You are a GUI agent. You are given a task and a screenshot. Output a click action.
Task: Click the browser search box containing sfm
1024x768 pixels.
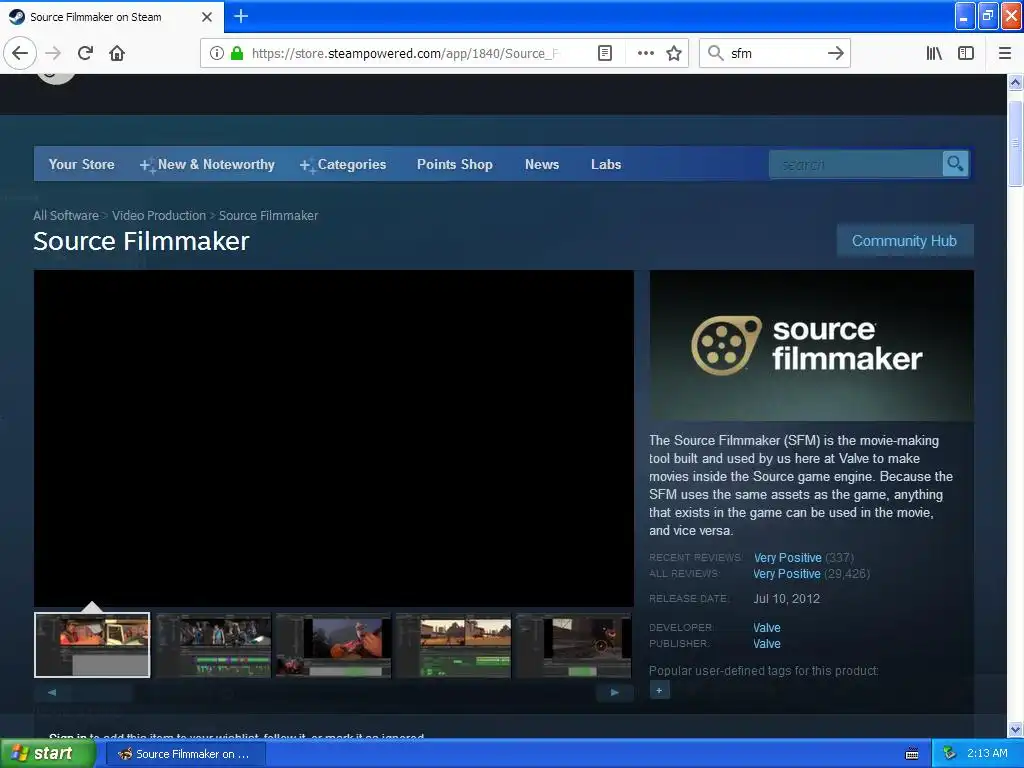tap(775, 53)
